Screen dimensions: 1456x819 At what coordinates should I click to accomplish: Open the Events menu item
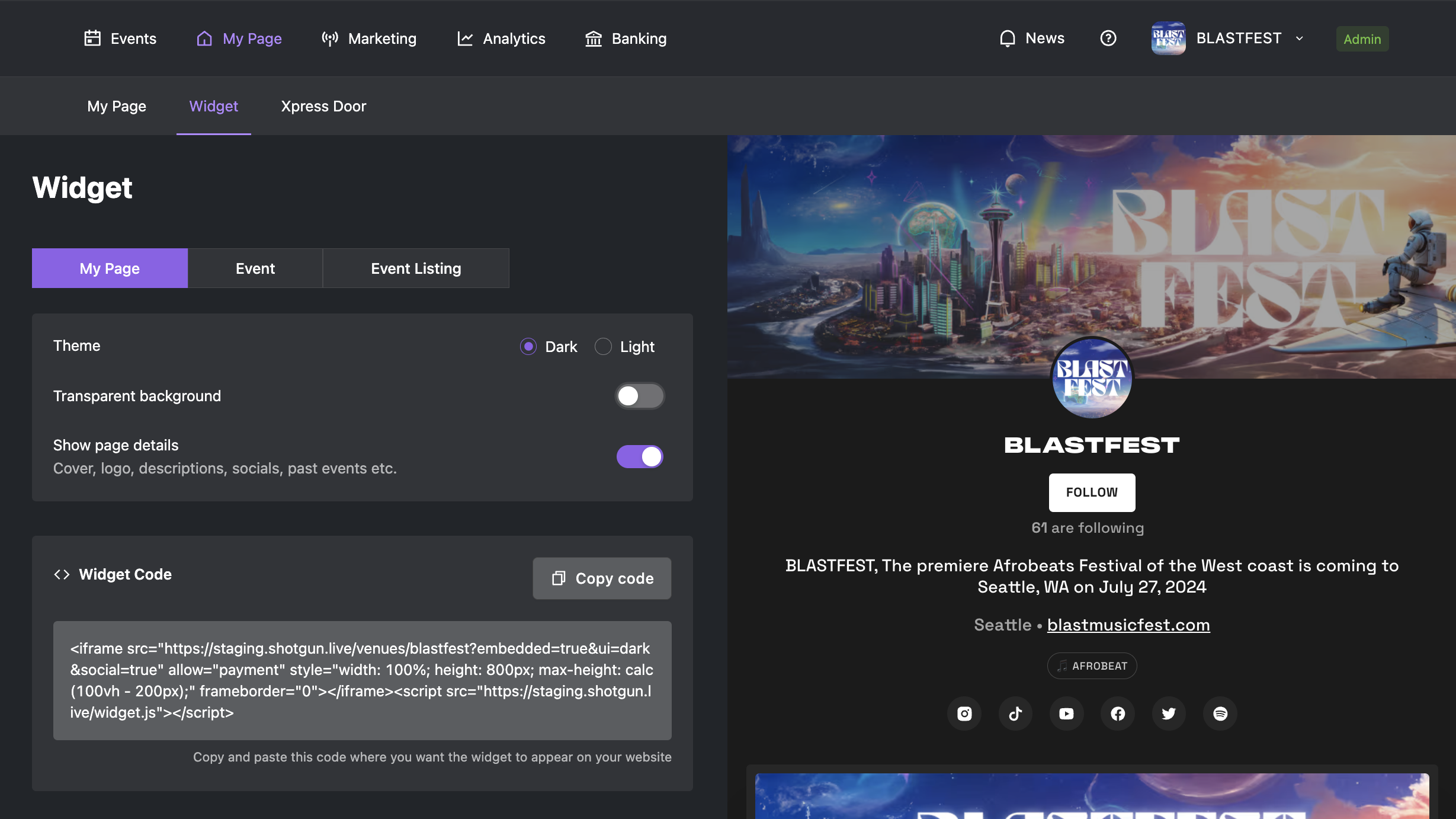coord(120,39)
